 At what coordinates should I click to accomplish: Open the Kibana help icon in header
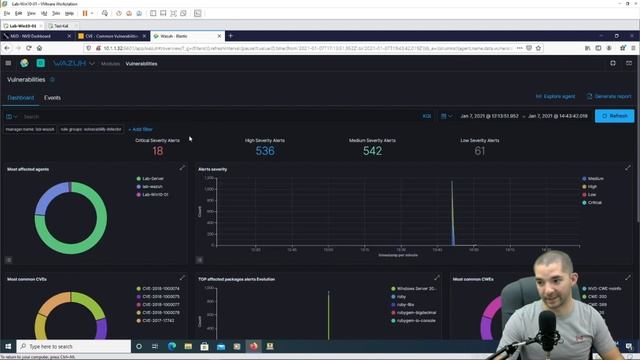(613, 63)
